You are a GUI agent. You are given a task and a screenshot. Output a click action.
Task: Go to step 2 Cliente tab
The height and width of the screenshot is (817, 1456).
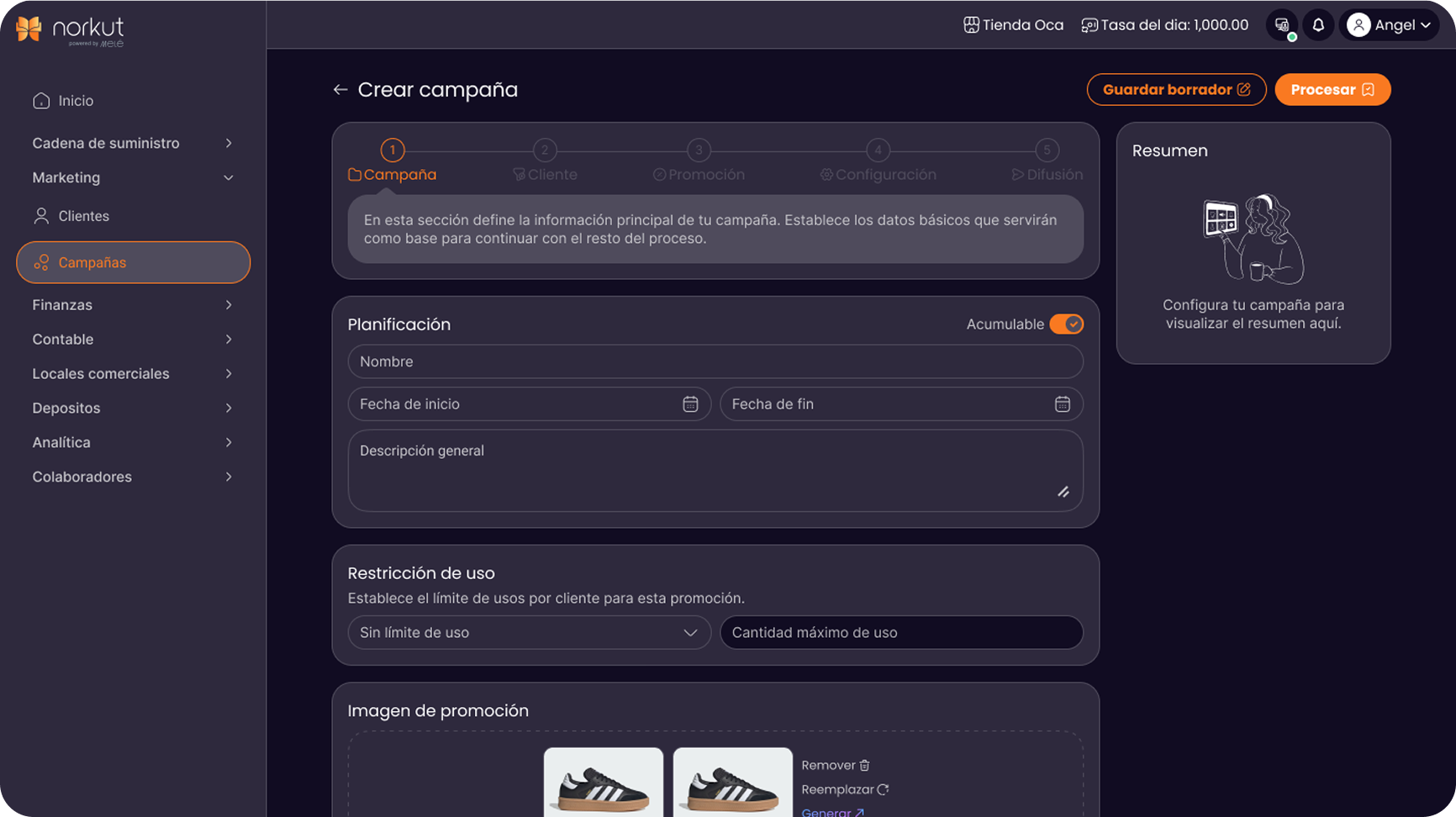coord(545,162)
